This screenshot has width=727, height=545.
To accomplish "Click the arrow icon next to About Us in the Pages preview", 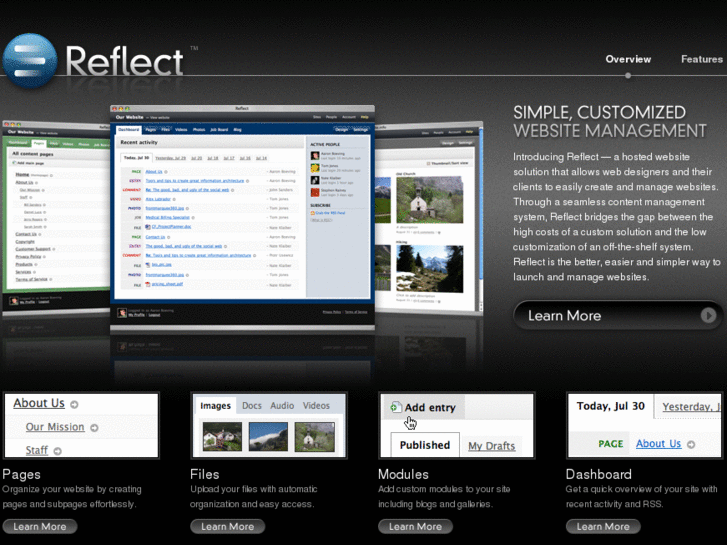I will click(x=74, y=404).
